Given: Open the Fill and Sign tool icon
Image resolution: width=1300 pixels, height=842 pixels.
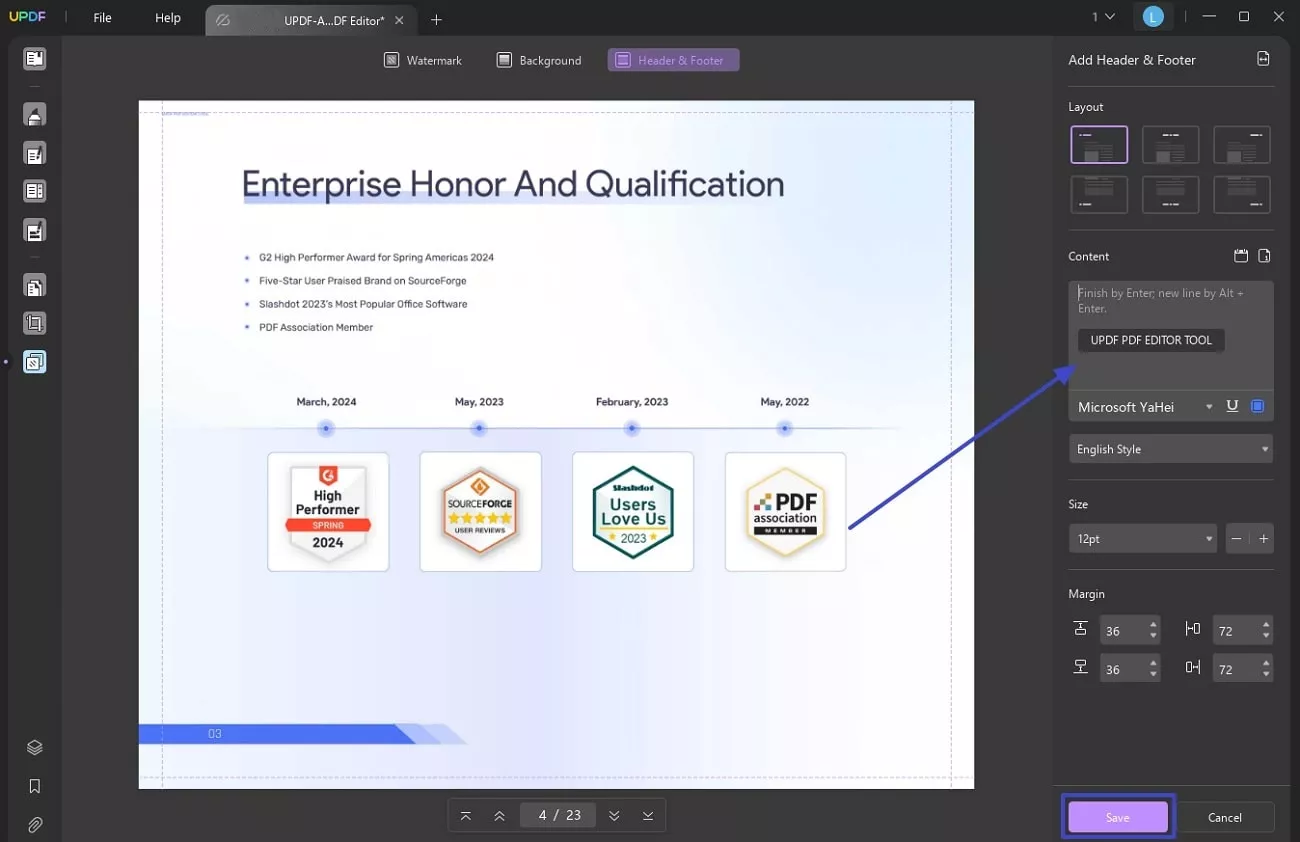Looking at the screenshot, I should [x=35, y=230].
